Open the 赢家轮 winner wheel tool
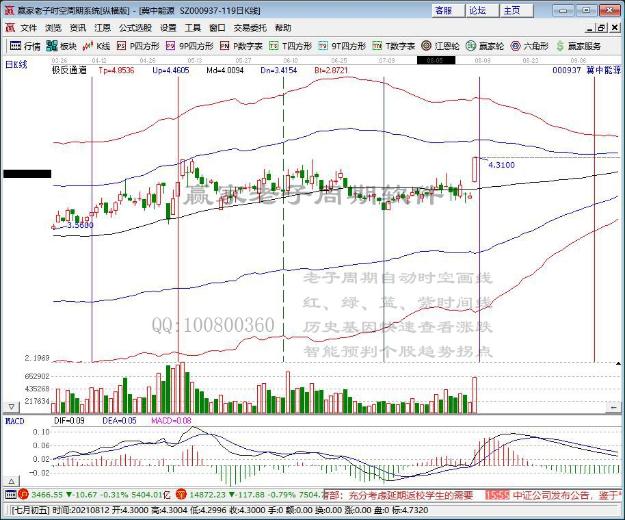This screenshot has height=520, width=625. [x=485, y=46]
